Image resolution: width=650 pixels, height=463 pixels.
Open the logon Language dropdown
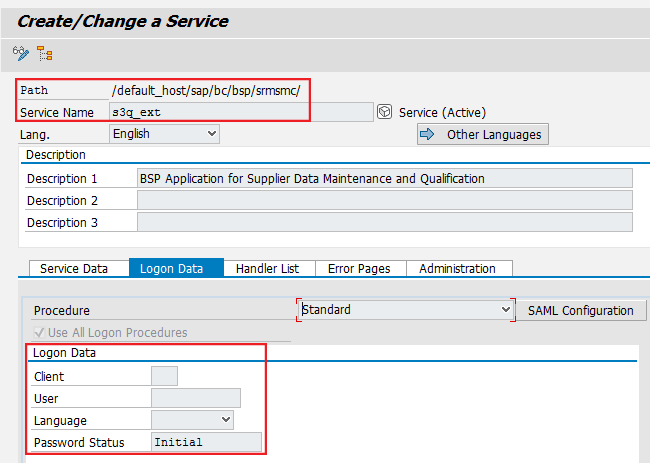(192, 420)
